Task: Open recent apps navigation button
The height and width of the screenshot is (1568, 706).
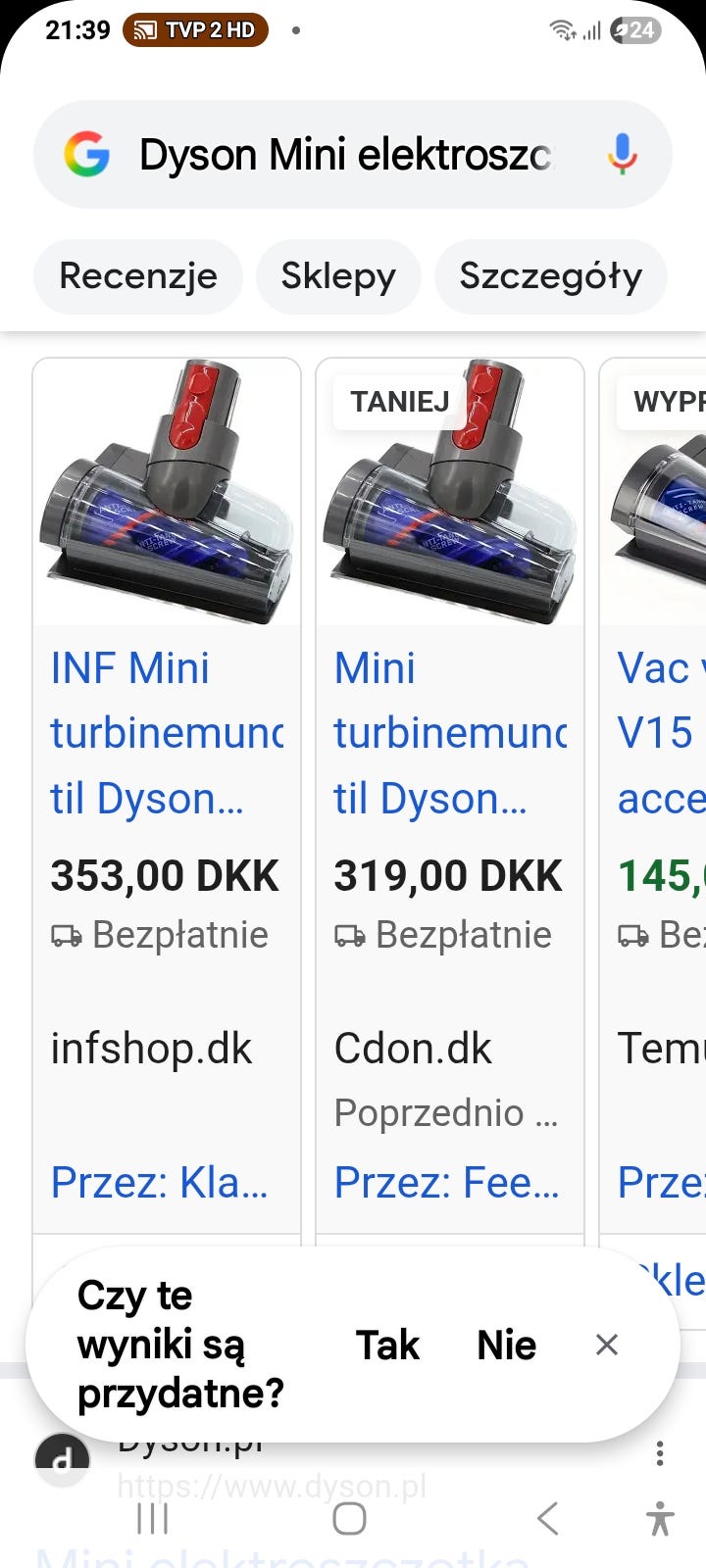Action: pos(153,1519)
